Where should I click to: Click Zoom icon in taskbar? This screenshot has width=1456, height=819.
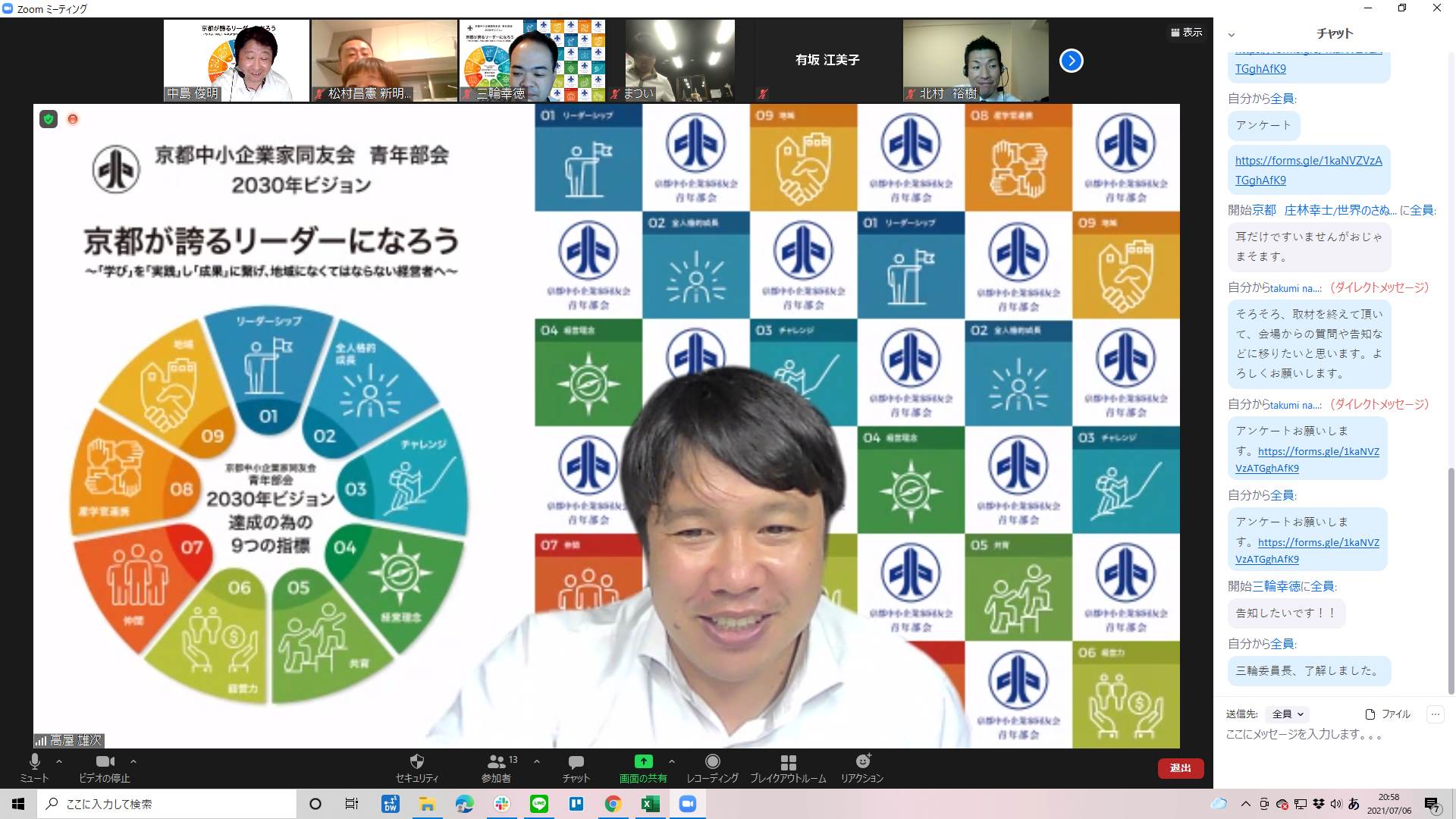pyautogui.click(x=687, y=804)
